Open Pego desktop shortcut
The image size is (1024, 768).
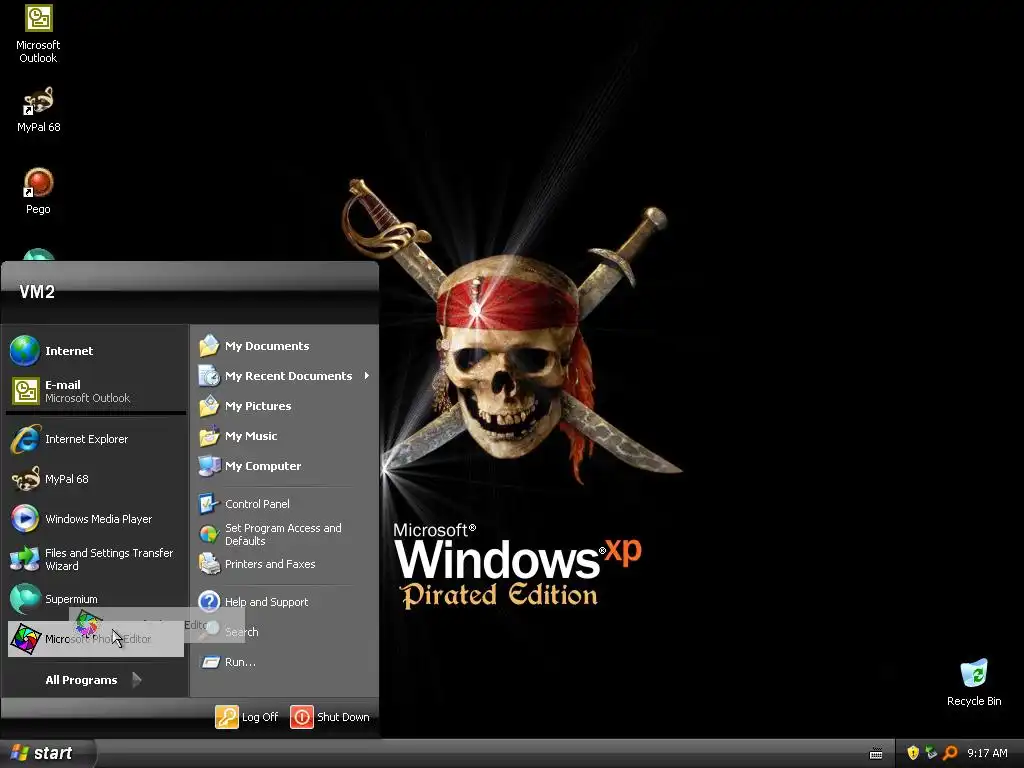(x=38, y=191)
